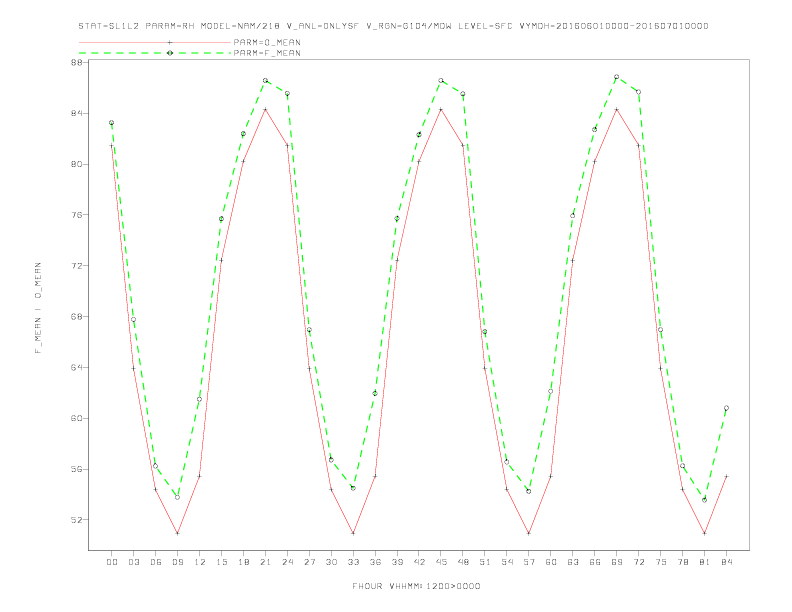The image size is (792, 612).
Task: Click the x-axis tick label 00
Action: (112, 562)
